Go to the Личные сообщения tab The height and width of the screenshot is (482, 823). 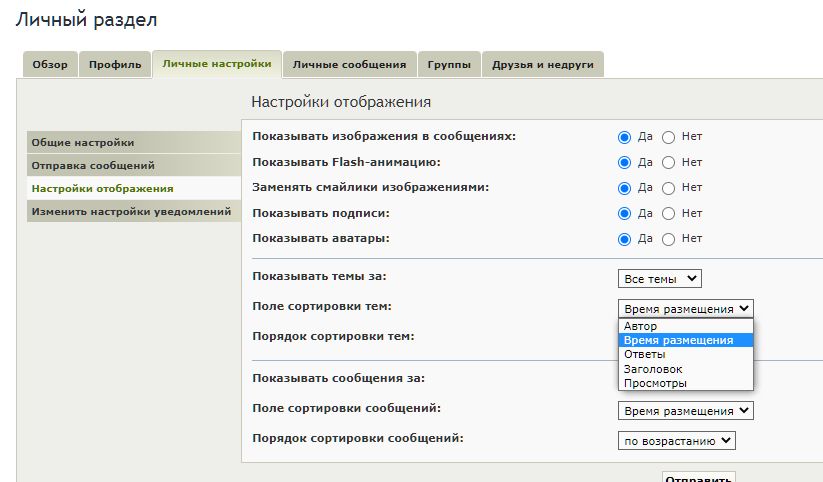(x=349, y=65)
